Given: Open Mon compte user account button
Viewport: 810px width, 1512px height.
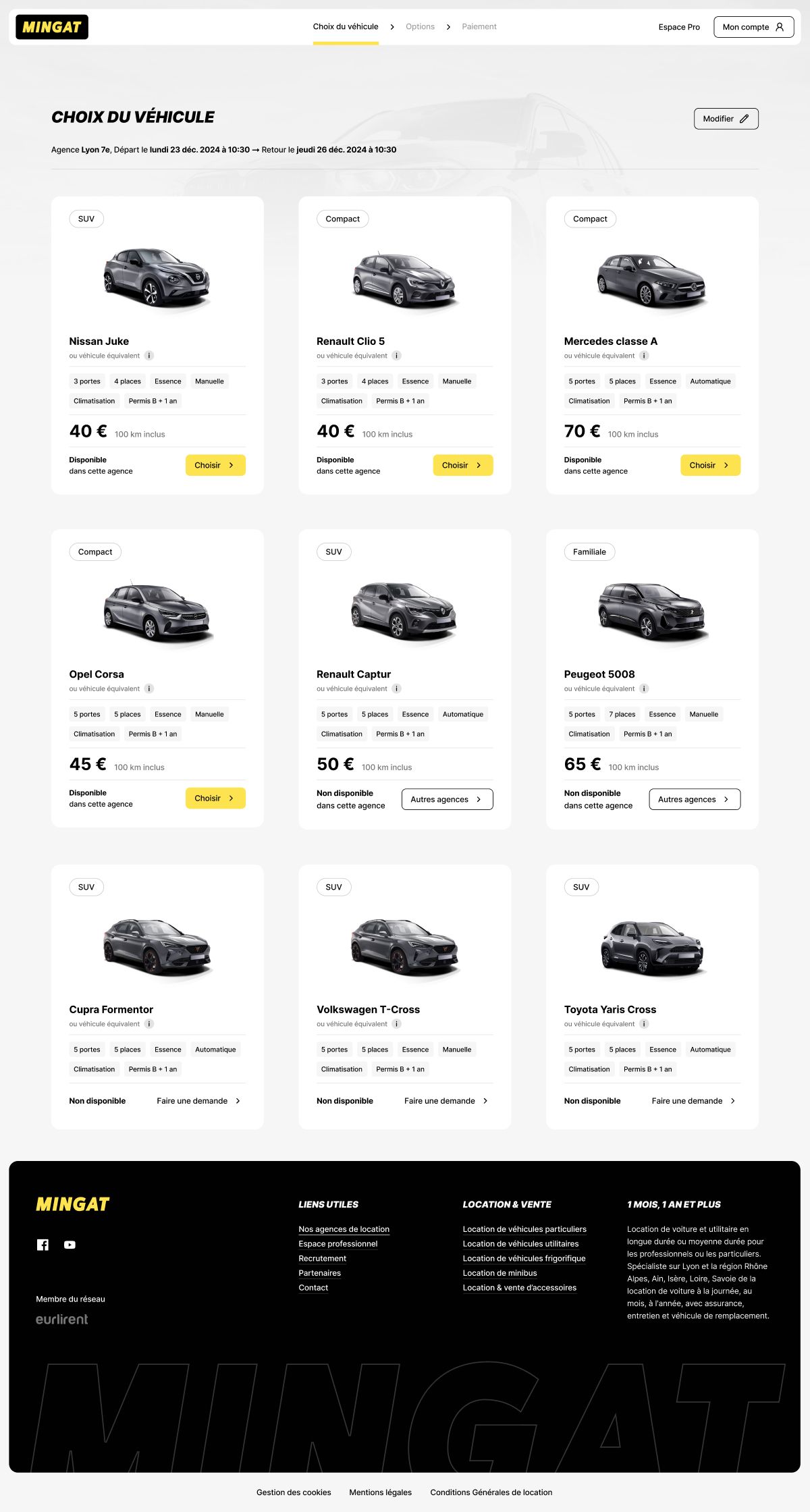Looking at the screenshot, I should (753, 27).
